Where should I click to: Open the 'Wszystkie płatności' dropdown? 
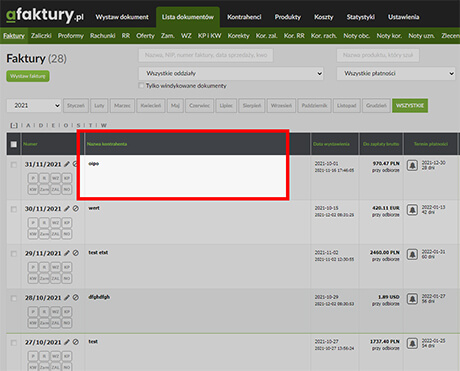tap(396, 73)
